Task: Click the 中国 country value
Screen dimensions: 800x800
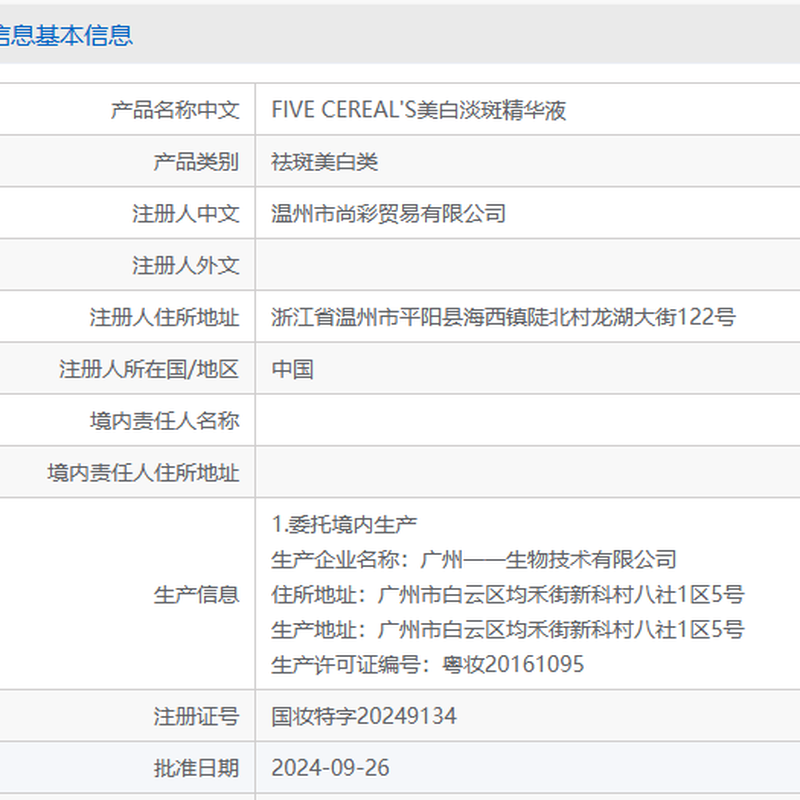Action: point(293,370)
